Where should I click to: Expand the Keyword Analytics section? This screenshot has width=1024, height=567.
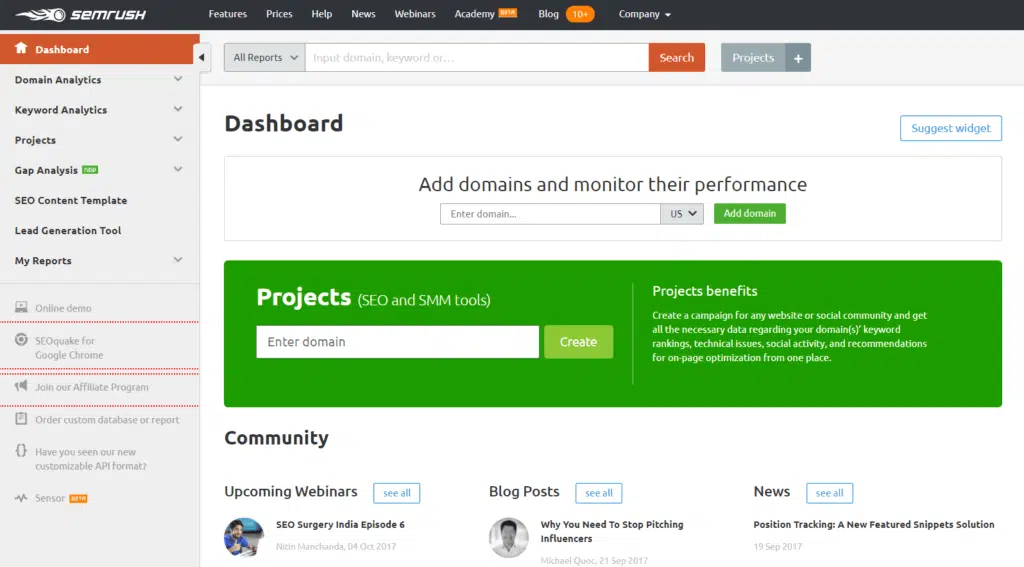178,110
